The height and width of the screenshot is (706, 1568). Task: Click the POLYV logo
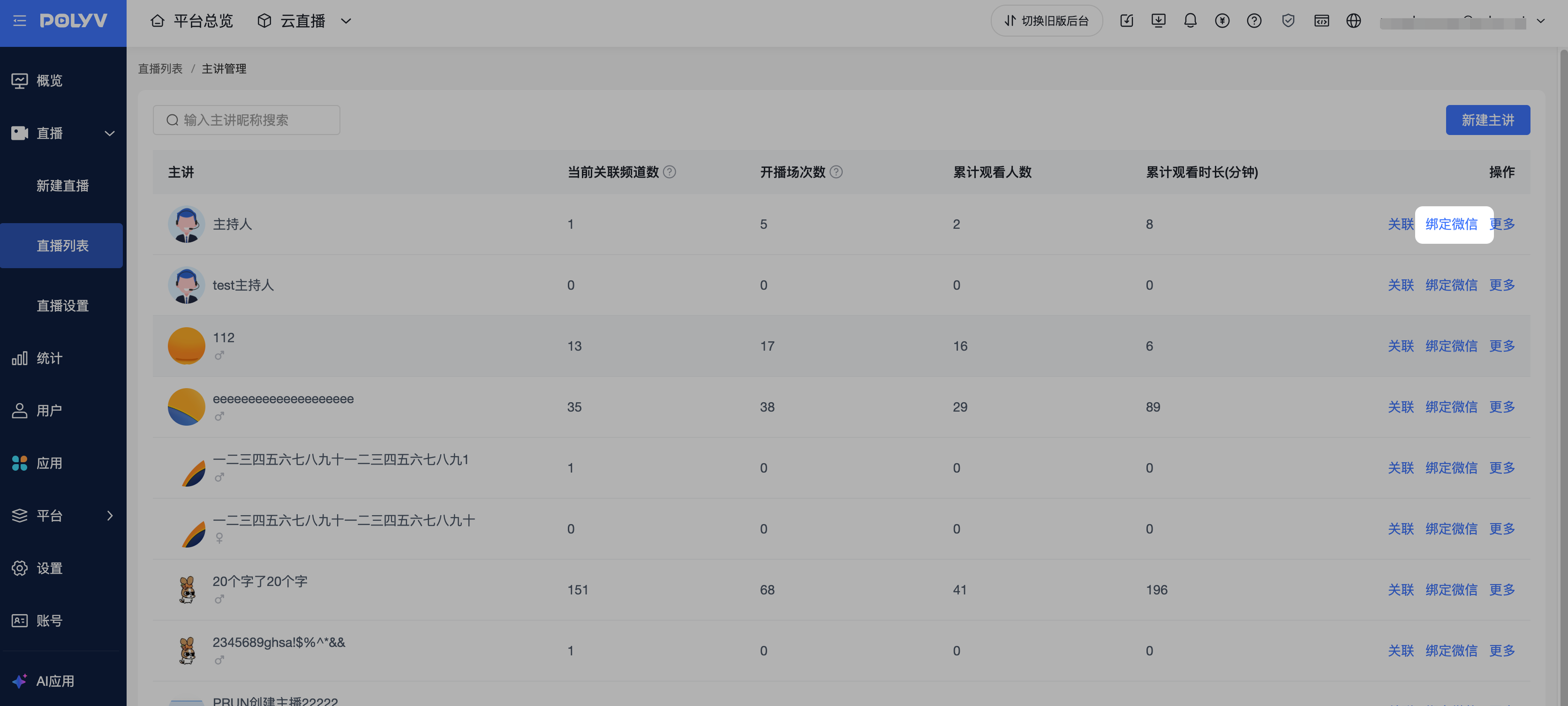[x=74, y=21]
